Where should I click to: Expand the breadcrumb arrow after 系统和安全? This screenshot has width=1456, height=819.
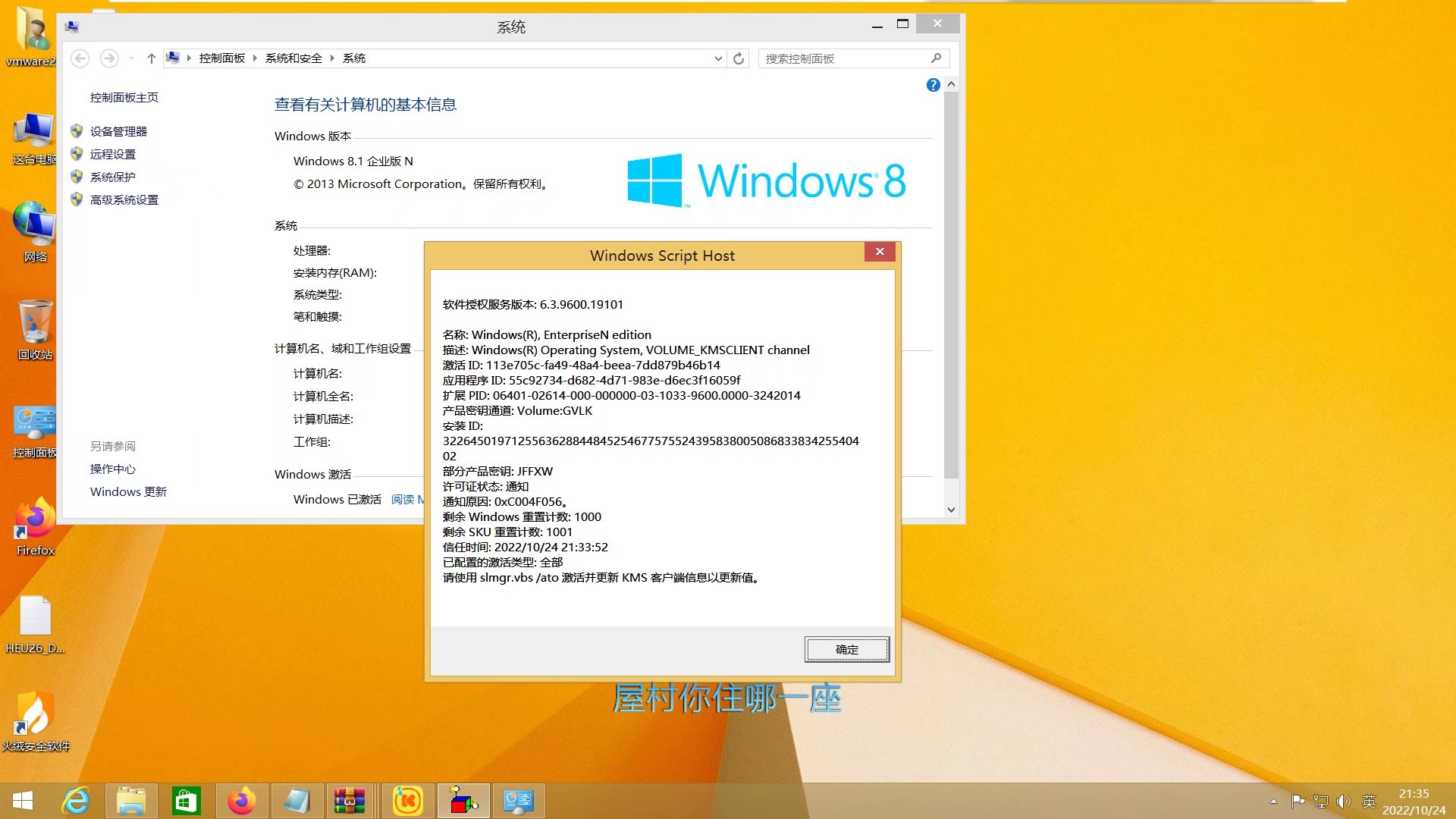332,58
